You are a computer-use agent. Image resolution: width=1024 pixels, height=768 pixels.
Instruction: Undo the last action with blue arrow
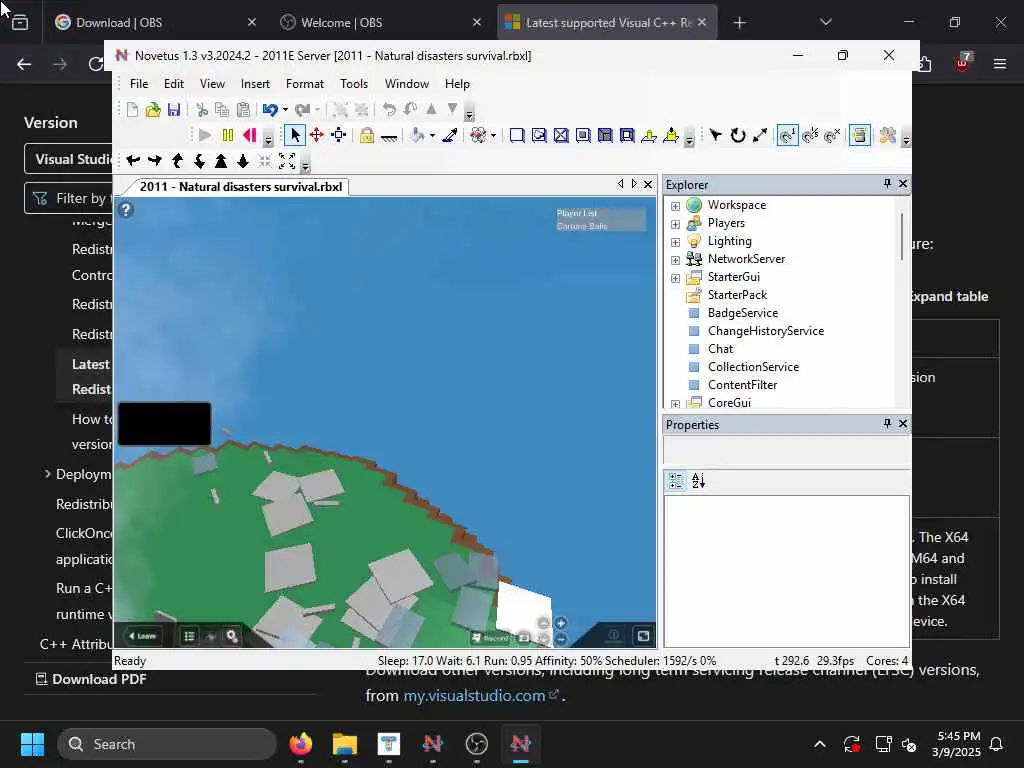[270, 110]
